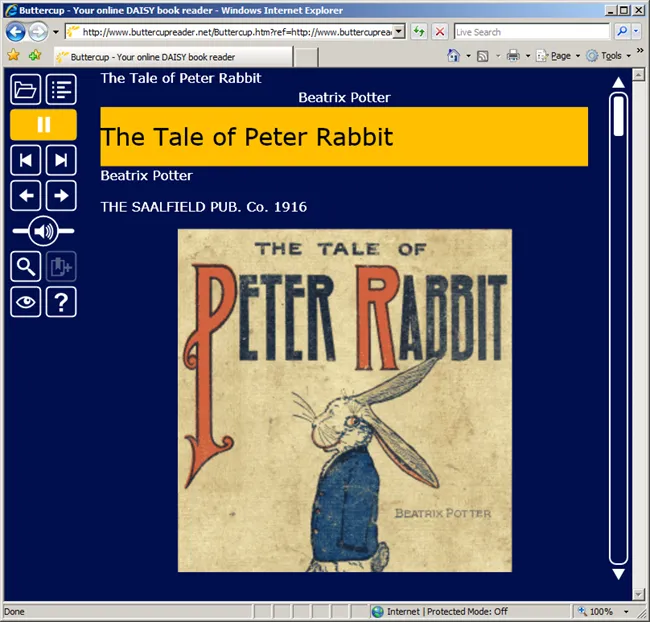650x622 pixels.
Task: Open help with the question mark icon
Action: pos(62,301)
